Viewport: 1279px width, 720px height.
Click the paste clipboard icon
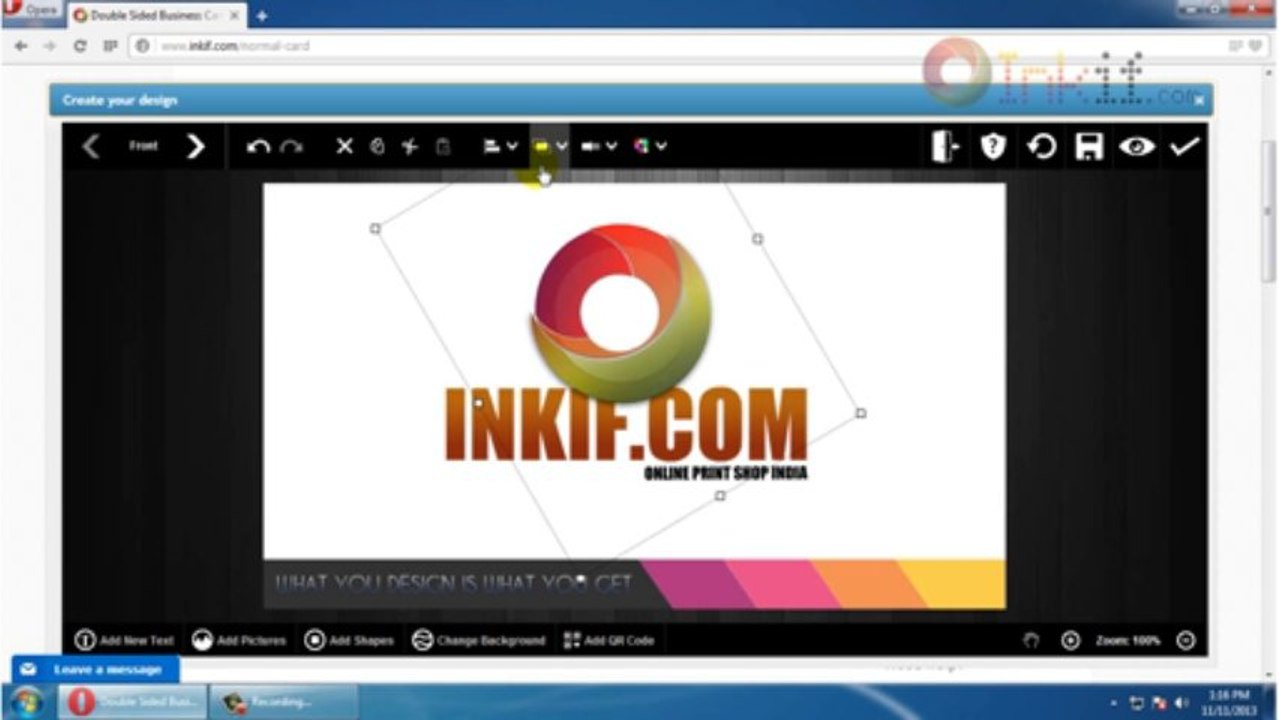[443, 146]
